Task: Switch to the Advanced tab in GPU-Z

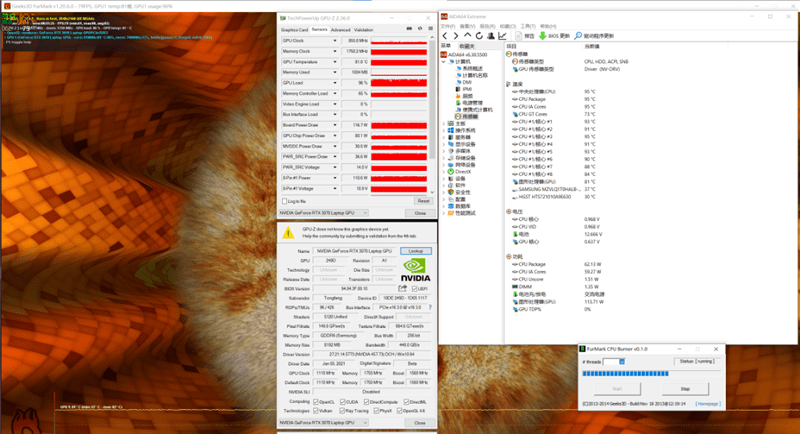Action: [x=340, y=30]
